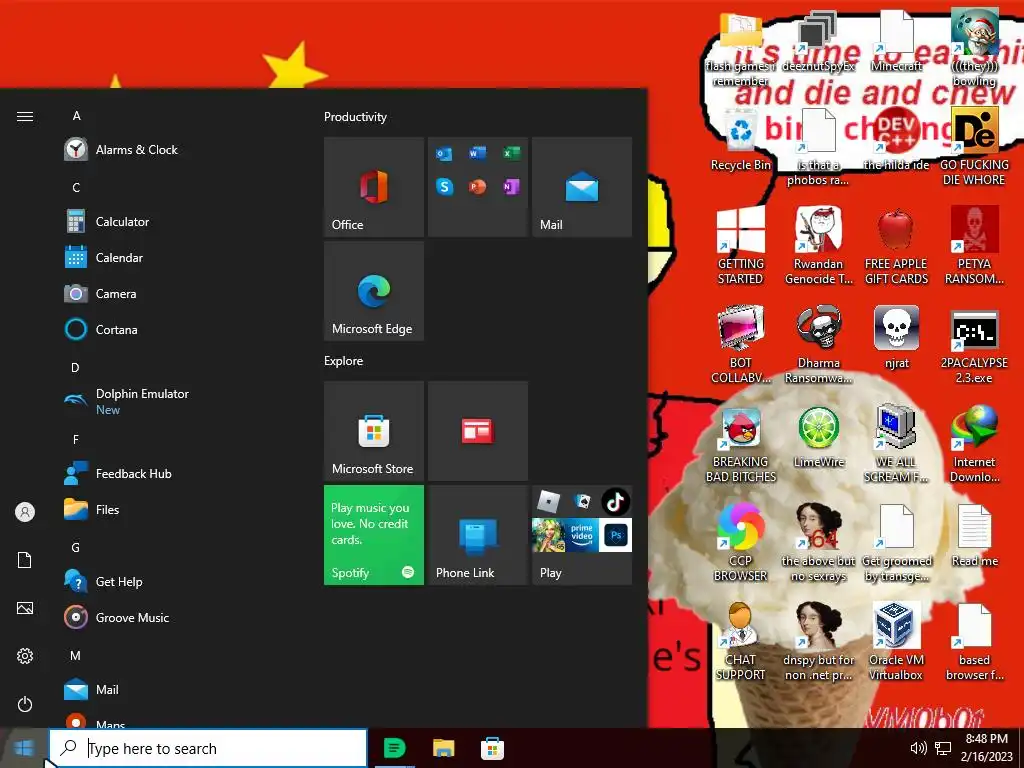Click the volume icon in system tray

click(x=918, y=748)
